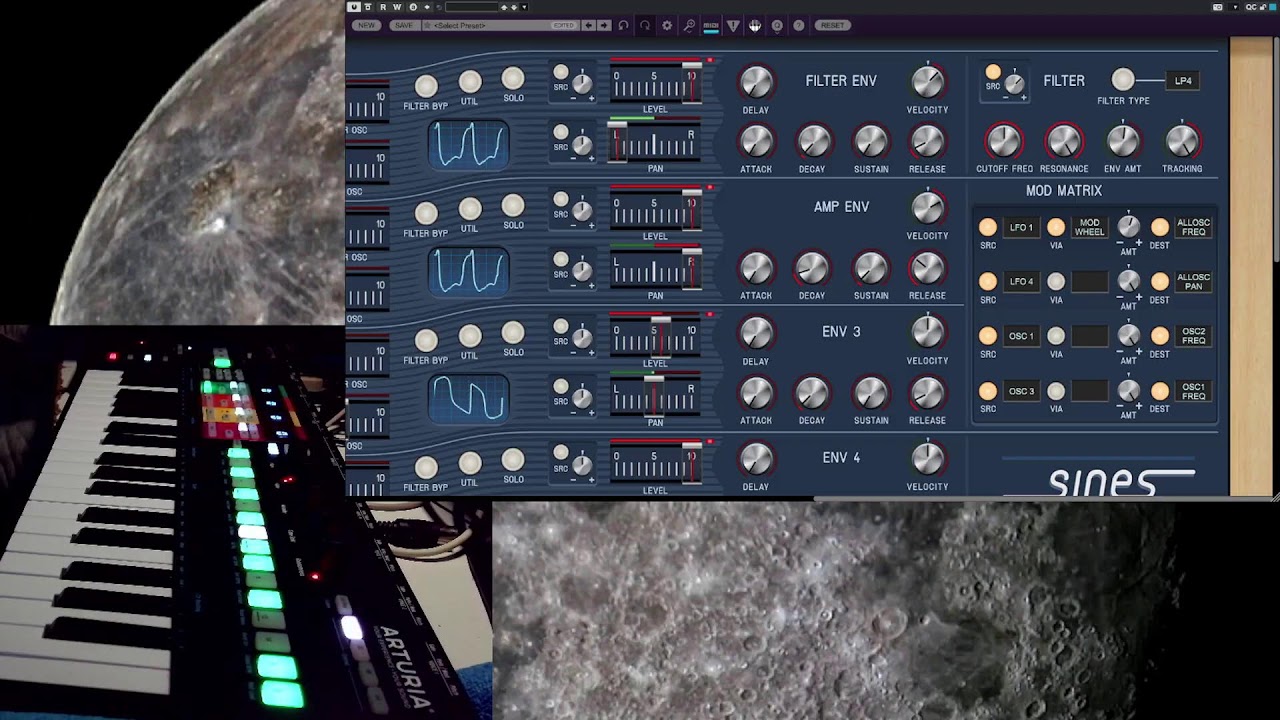Open the OSC 1 source selector

[1021, 336]
